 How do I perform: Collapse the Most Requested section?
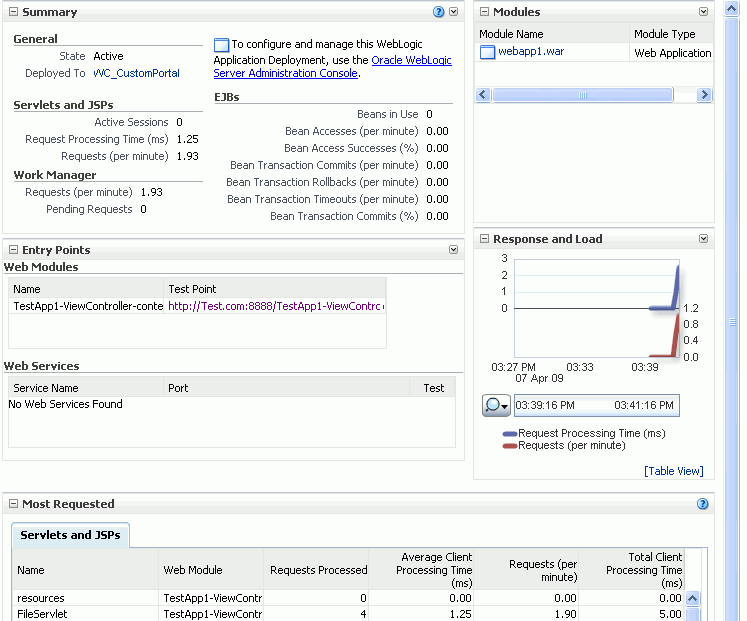click(13, 504)
